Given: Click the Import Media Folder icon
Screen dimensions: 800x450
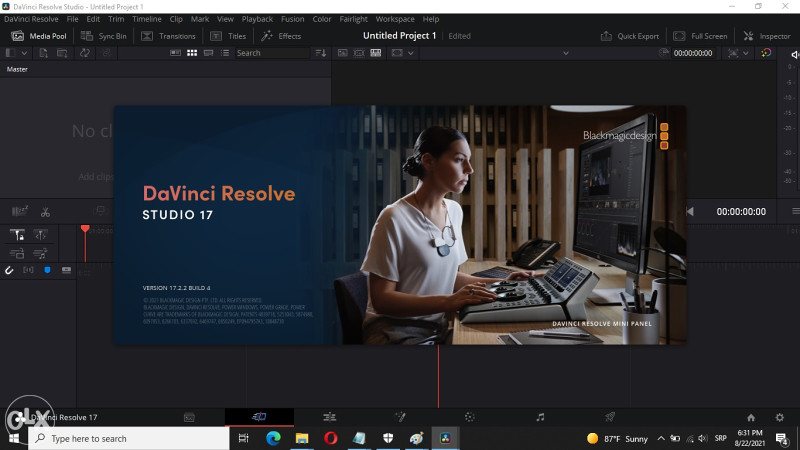Looking at the screenshot, I should click(62, 53).
